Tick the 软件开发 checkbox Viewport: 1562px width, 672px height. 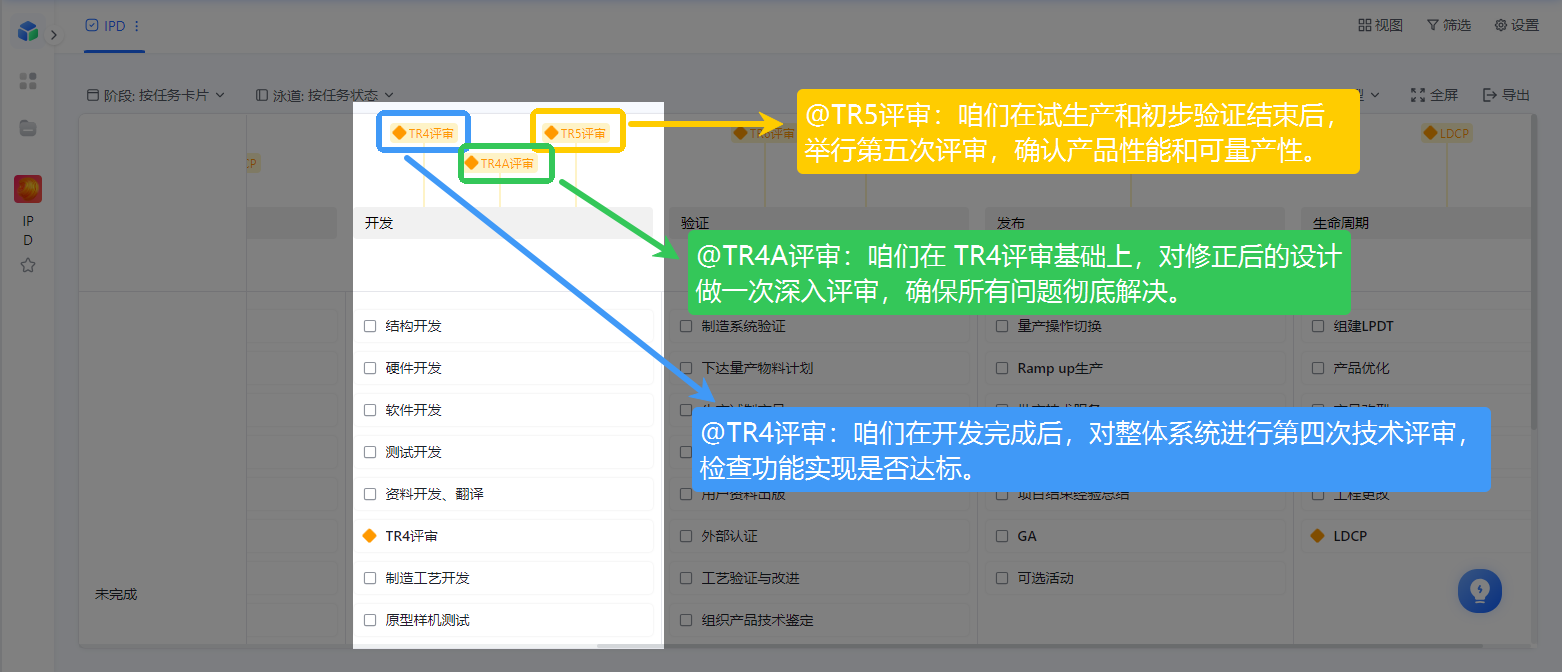(x=370, y=410)
